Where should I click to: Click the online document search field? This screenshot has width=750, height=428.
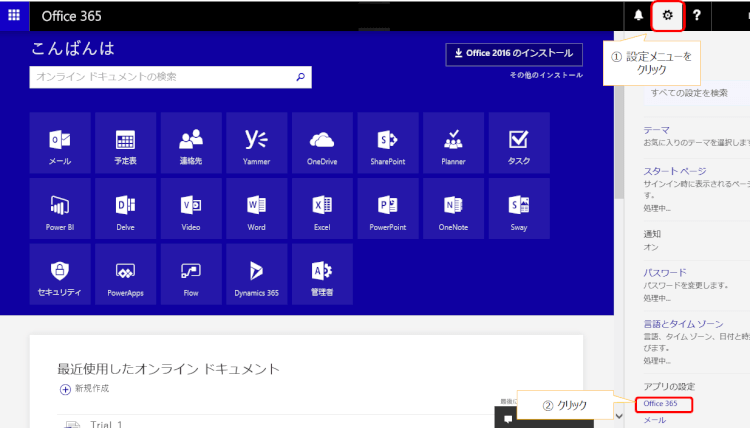point(160,77)
